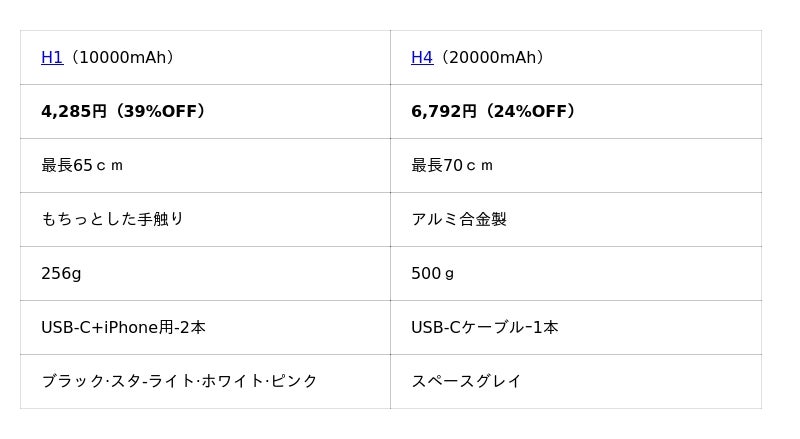Click the 256g weight cell
800x439 pixels.
point(61,274)
